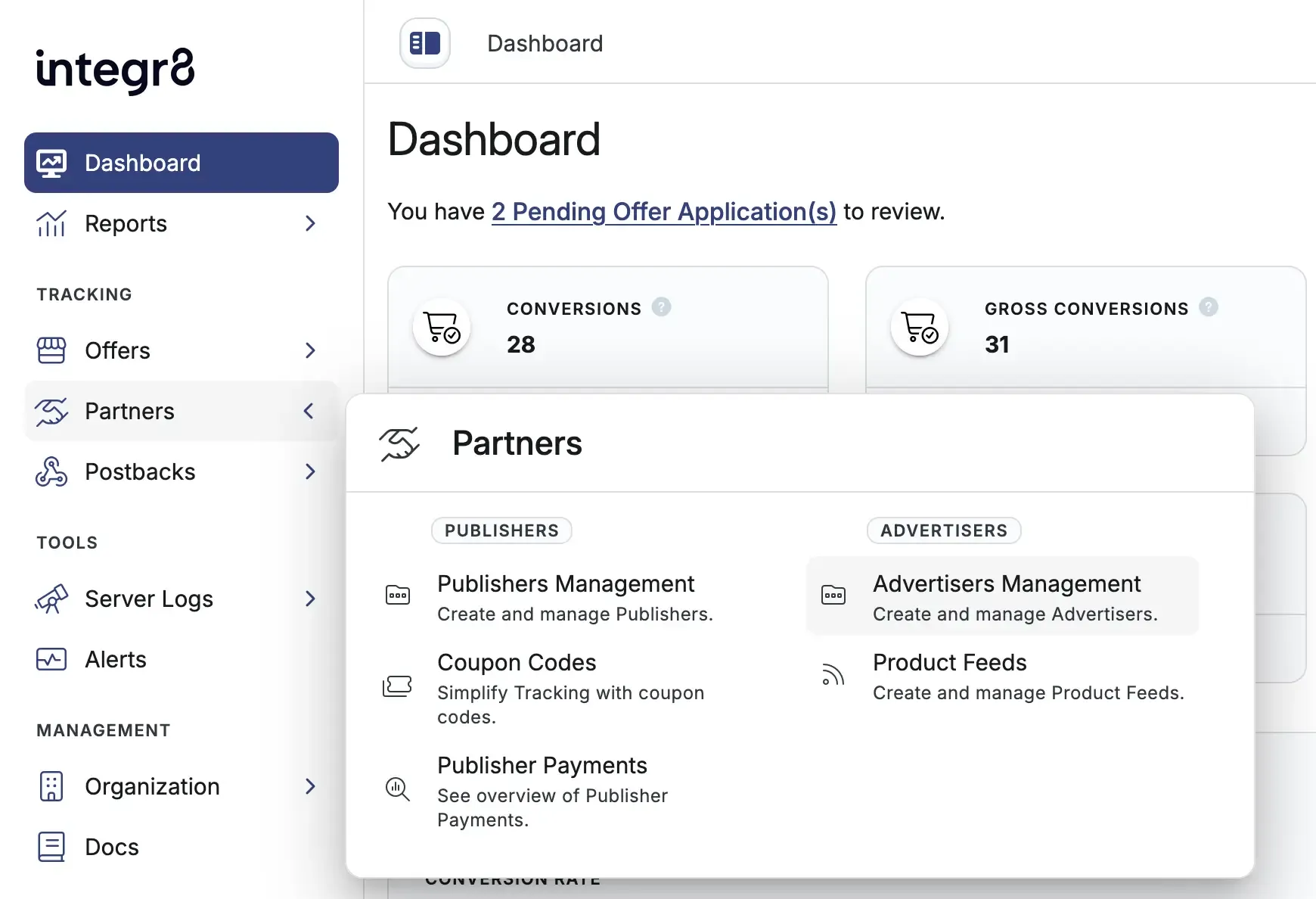Image resolution: width=1316 pixels, height=899 pixels.
Task: Click the Gross Conversions cart icon
Action: coord(920,327)
